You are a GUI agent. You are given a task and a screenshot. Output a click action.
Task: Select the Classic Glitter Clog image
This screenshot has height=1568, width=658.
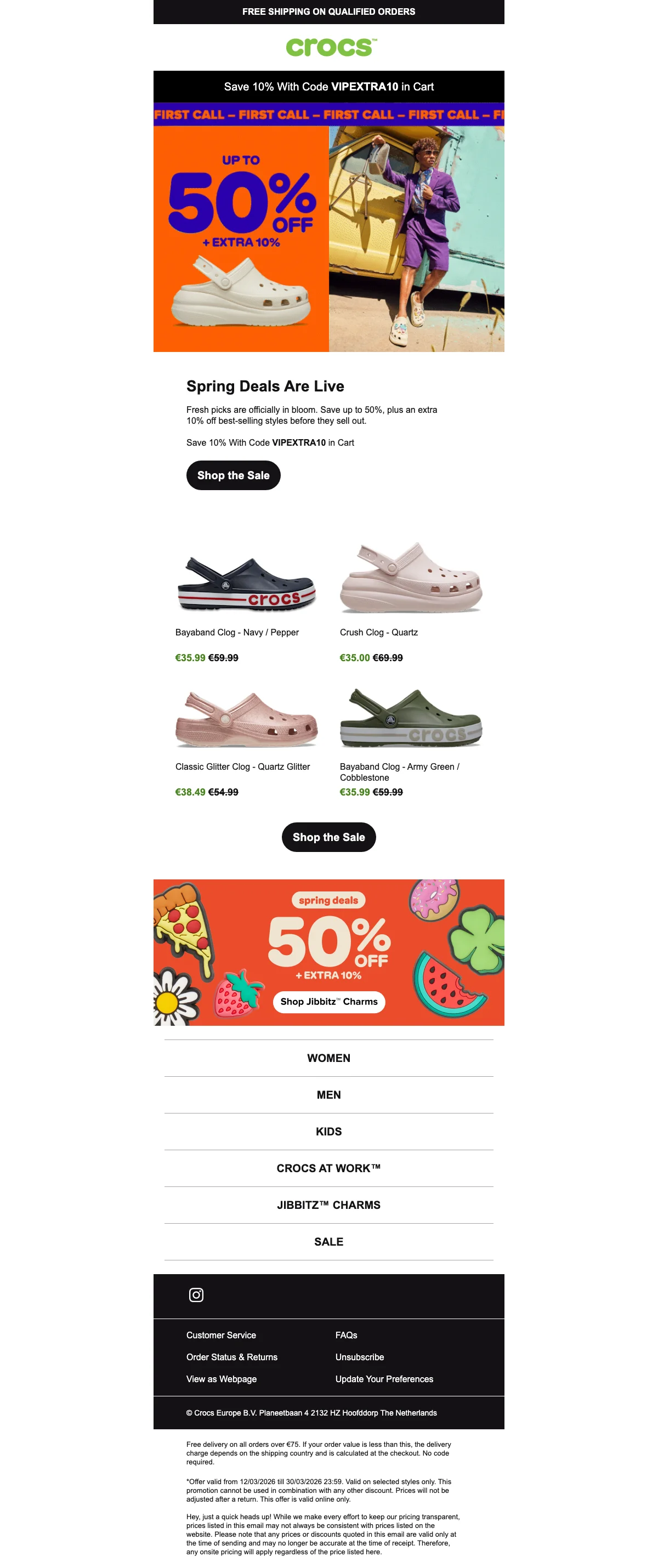tap(247, 718)
